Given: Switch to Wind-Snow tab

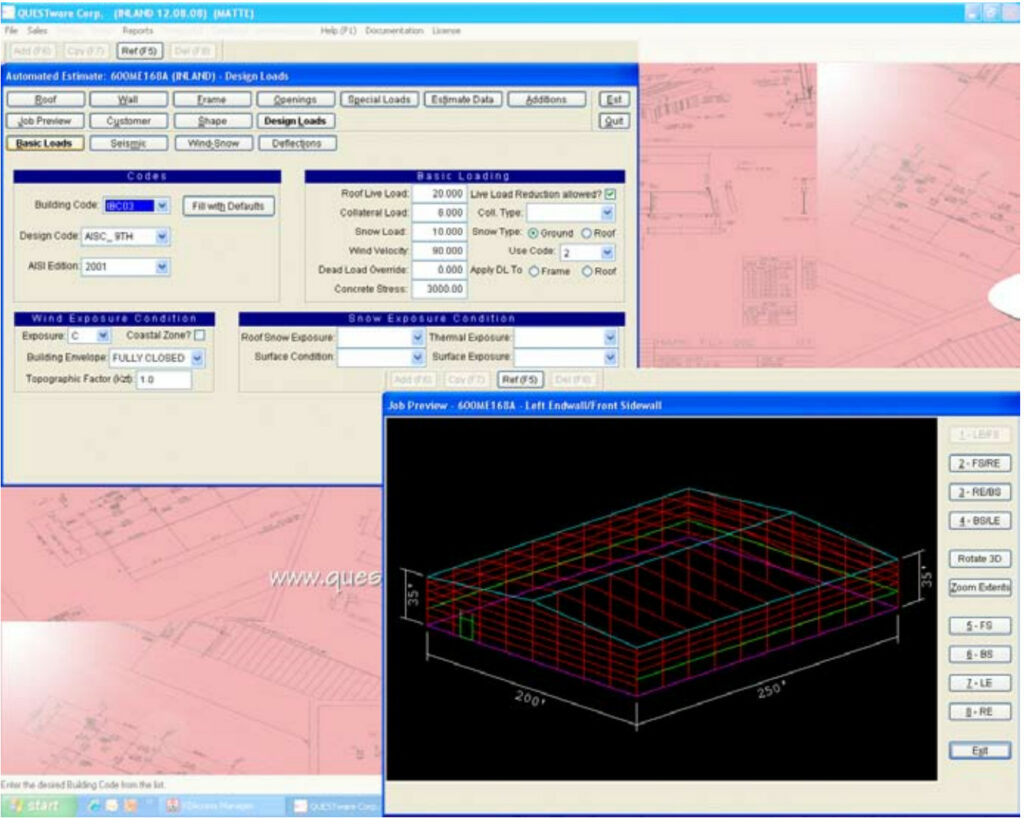Looking at the screenshot, I should (214, 143).
